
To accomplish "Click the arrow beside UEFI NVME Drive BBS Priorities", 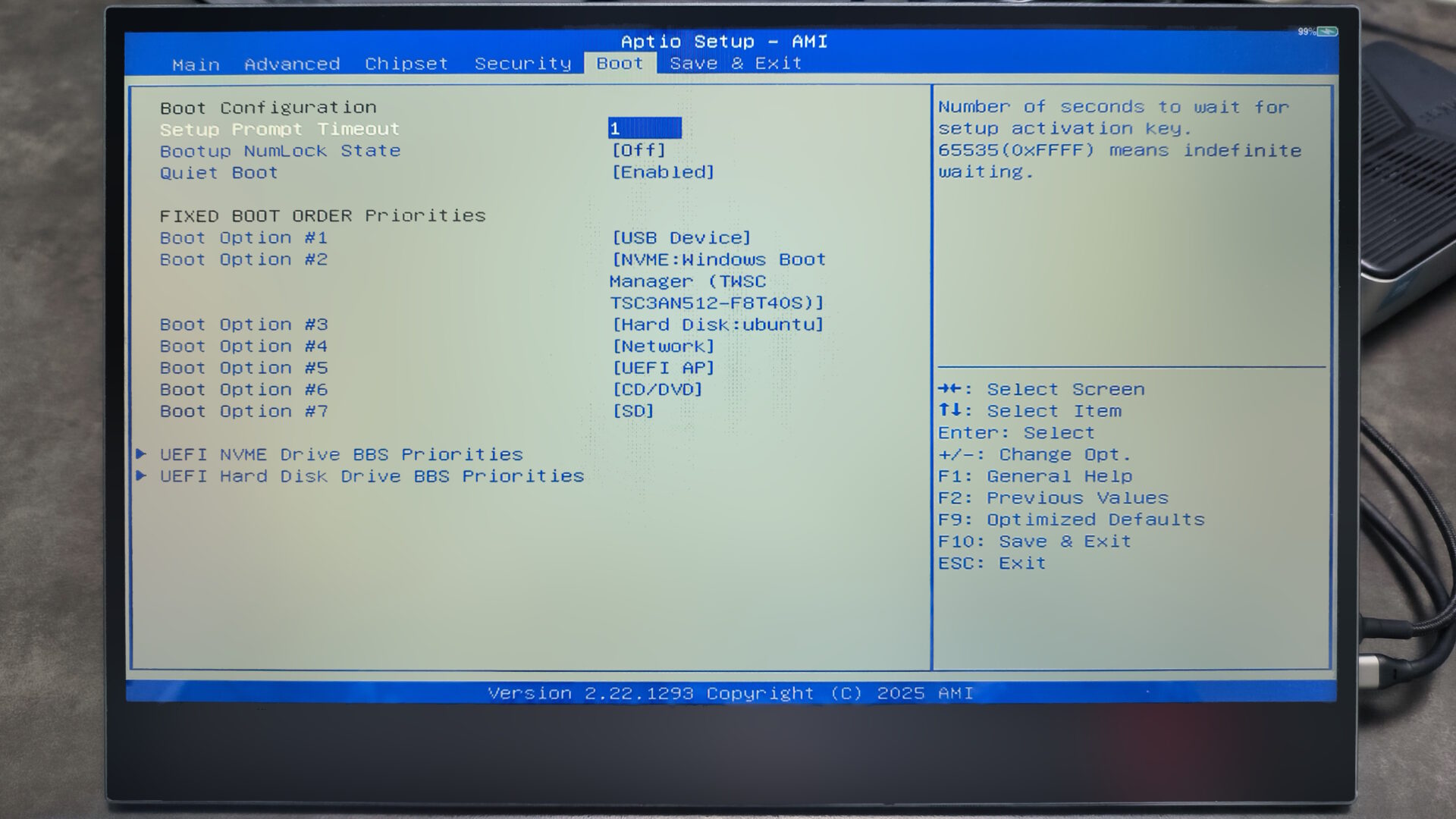I will (141, 453).
